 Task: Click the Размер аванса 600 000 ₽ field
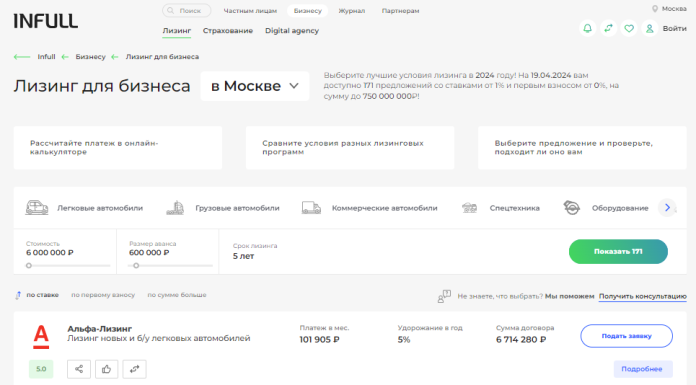click(x=168, y=251)
